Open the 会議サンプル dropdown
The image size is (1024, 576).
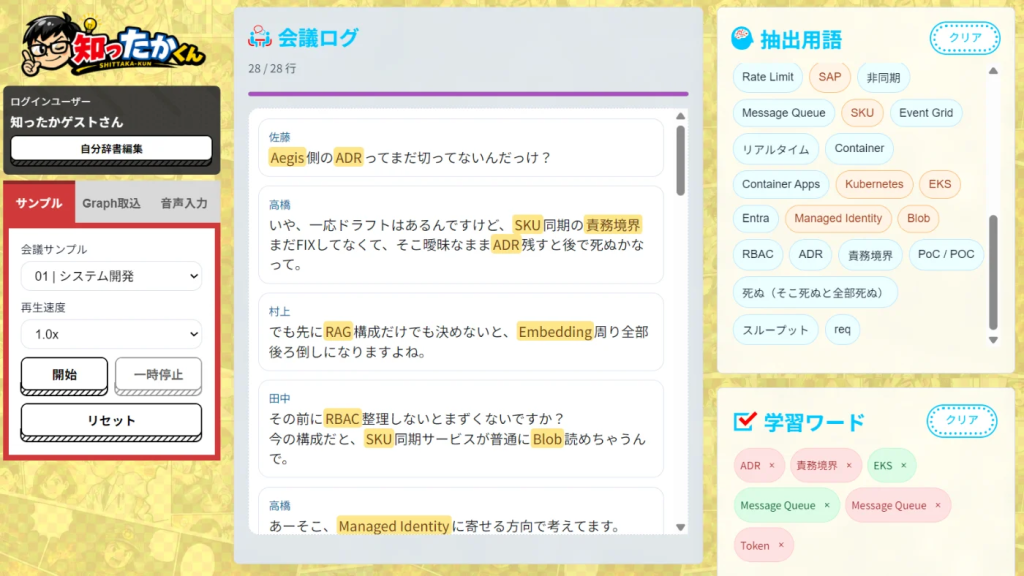click(x=111, y=276)
